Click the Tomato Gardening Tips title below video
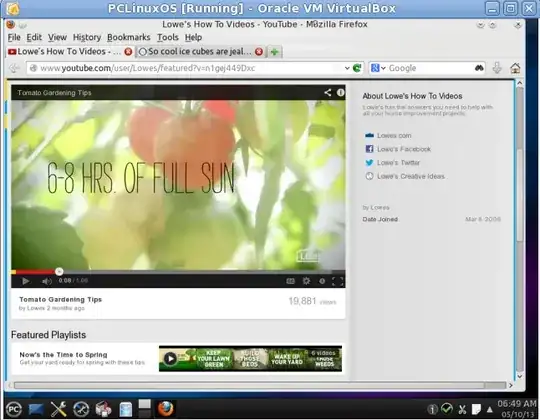The width and height of the screenshot is (540, 420). [61, 300]
